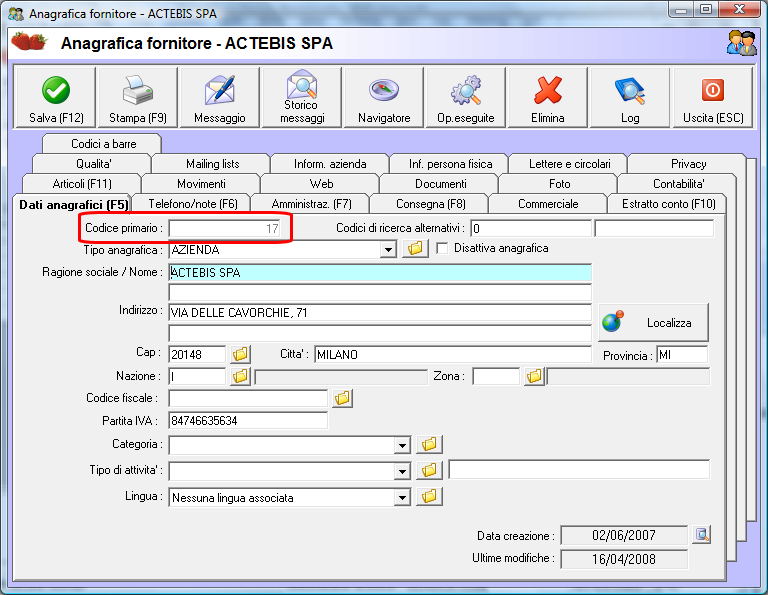Click the empty Codice fiscale field
The height and width of the screenshot is (595, 768).
point(248,399)
